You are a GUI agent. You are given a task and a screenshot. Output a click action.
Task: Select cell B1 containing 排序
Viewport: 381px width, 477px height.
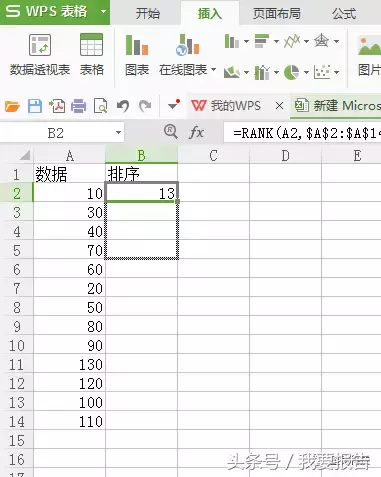coord(141,174)
